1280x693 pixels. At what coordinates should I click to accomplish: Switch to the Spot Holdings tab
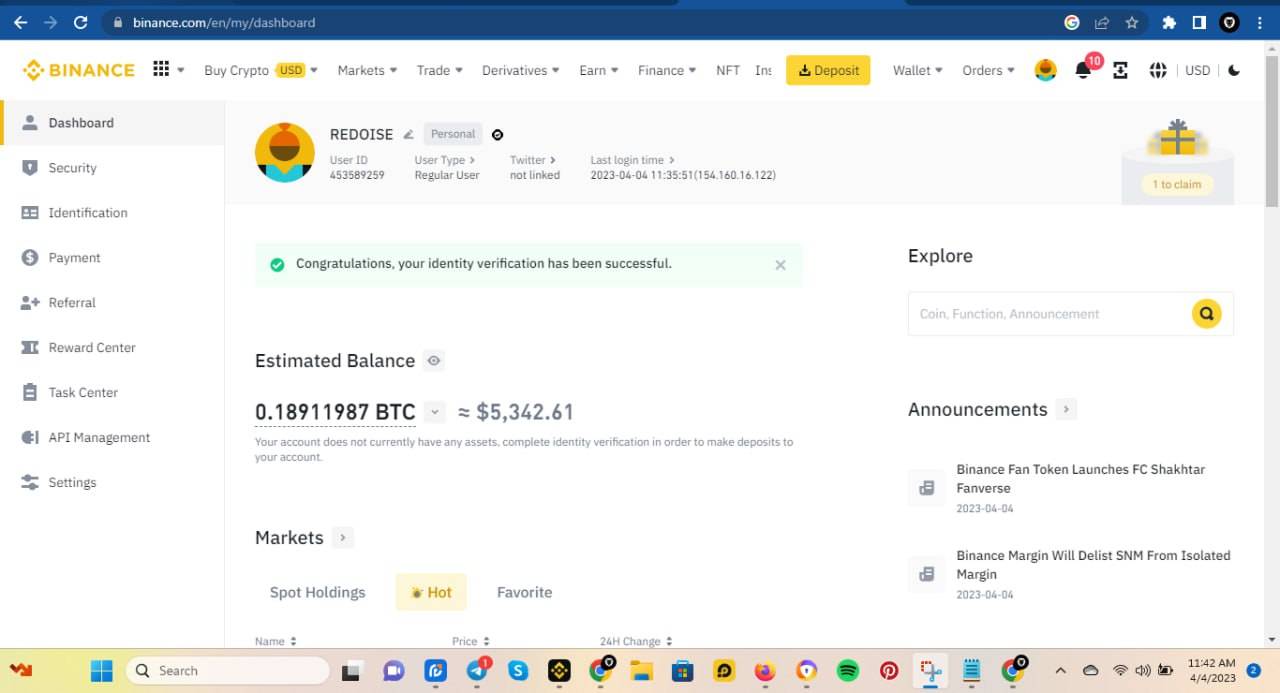[317, 592]
